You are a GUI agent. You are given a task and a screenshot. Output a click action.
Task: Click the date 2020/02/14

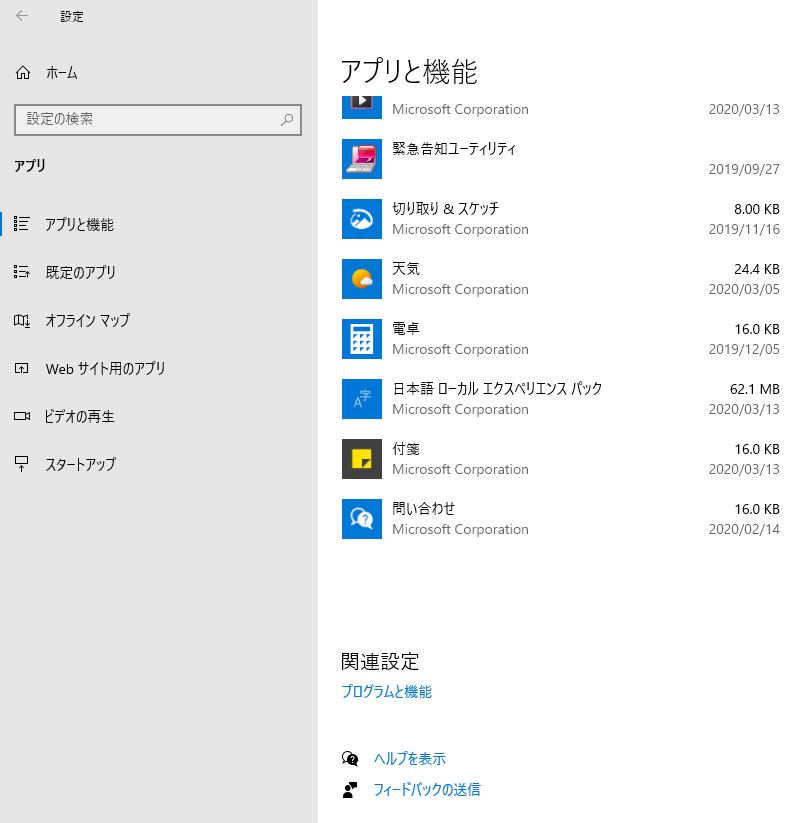click(744, 529)
